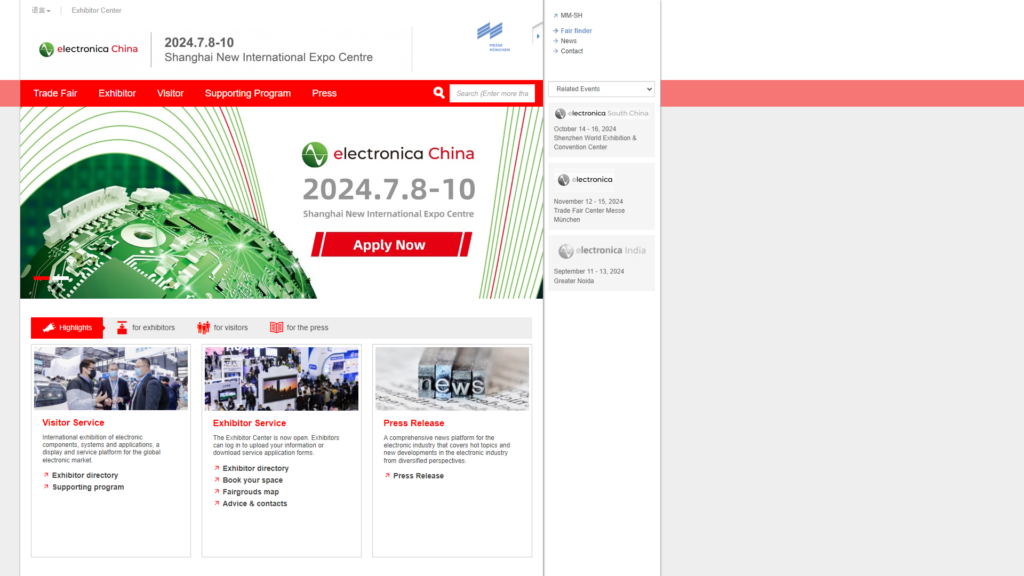
Task: Open the Exhibitor Service heading link
Action: click(249, 423)
